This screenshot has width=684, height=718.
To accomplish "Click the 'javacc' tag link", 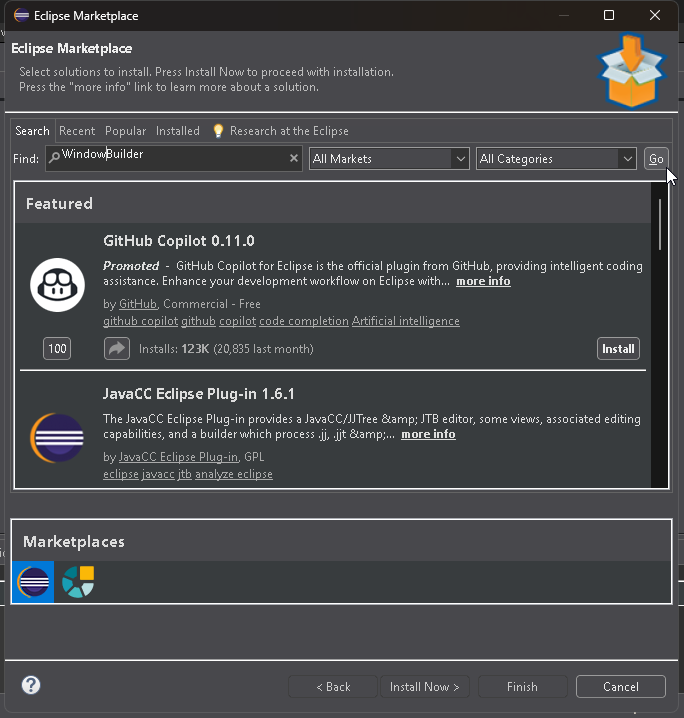I will (158, 474).
